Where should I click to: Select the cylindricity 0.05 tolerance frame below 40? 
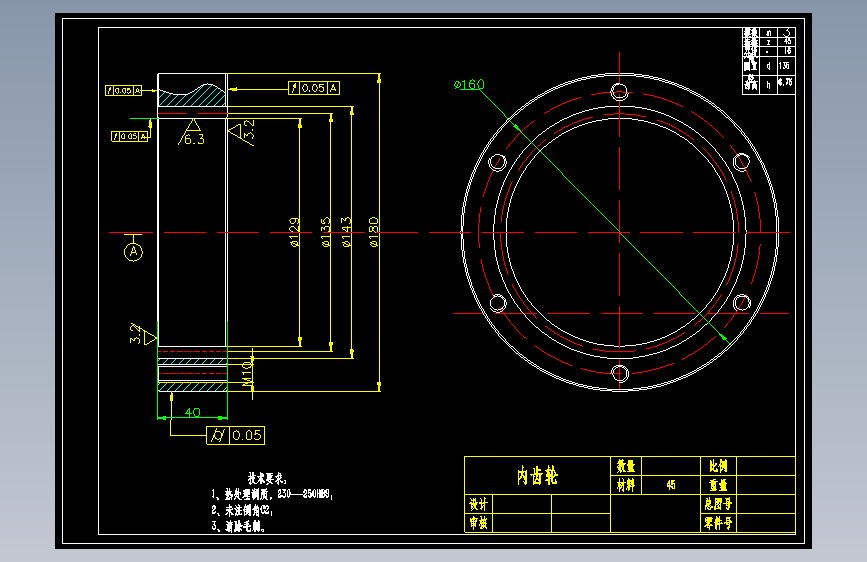pyautogui.click(x=236, y=435)
